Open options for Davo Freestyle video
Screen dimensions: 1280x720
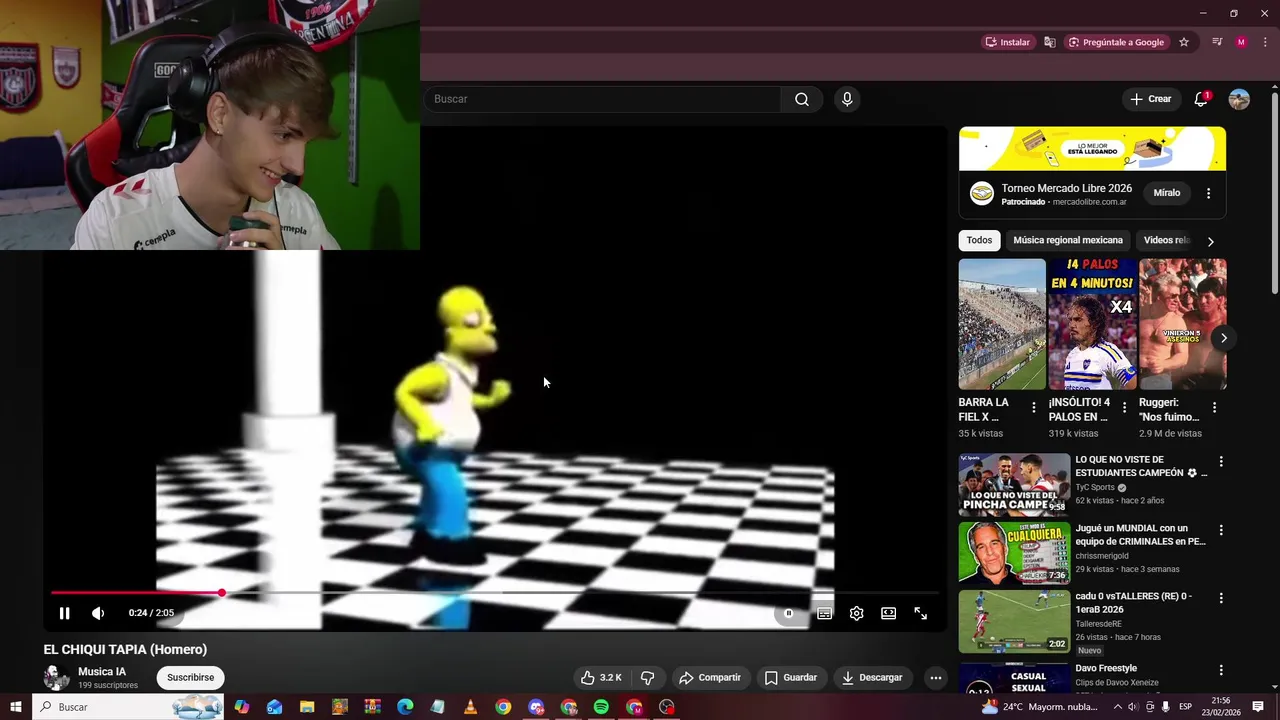1221,670
